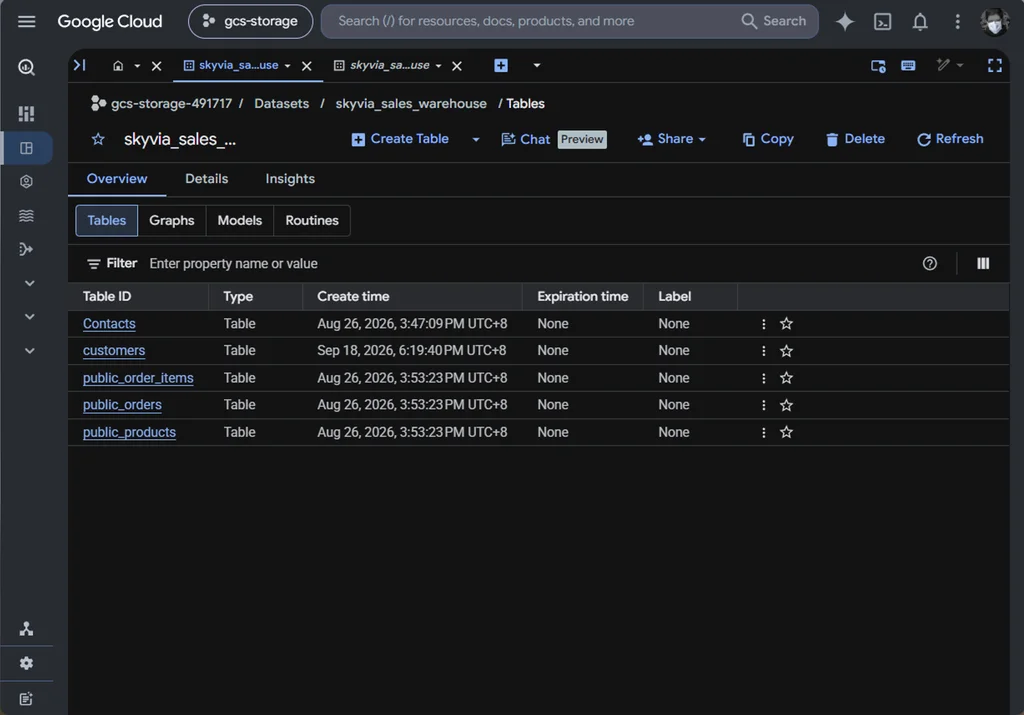Expand the first collapsed sidebar section
The width and height of the screenshot is (1024, 715).
29,283
